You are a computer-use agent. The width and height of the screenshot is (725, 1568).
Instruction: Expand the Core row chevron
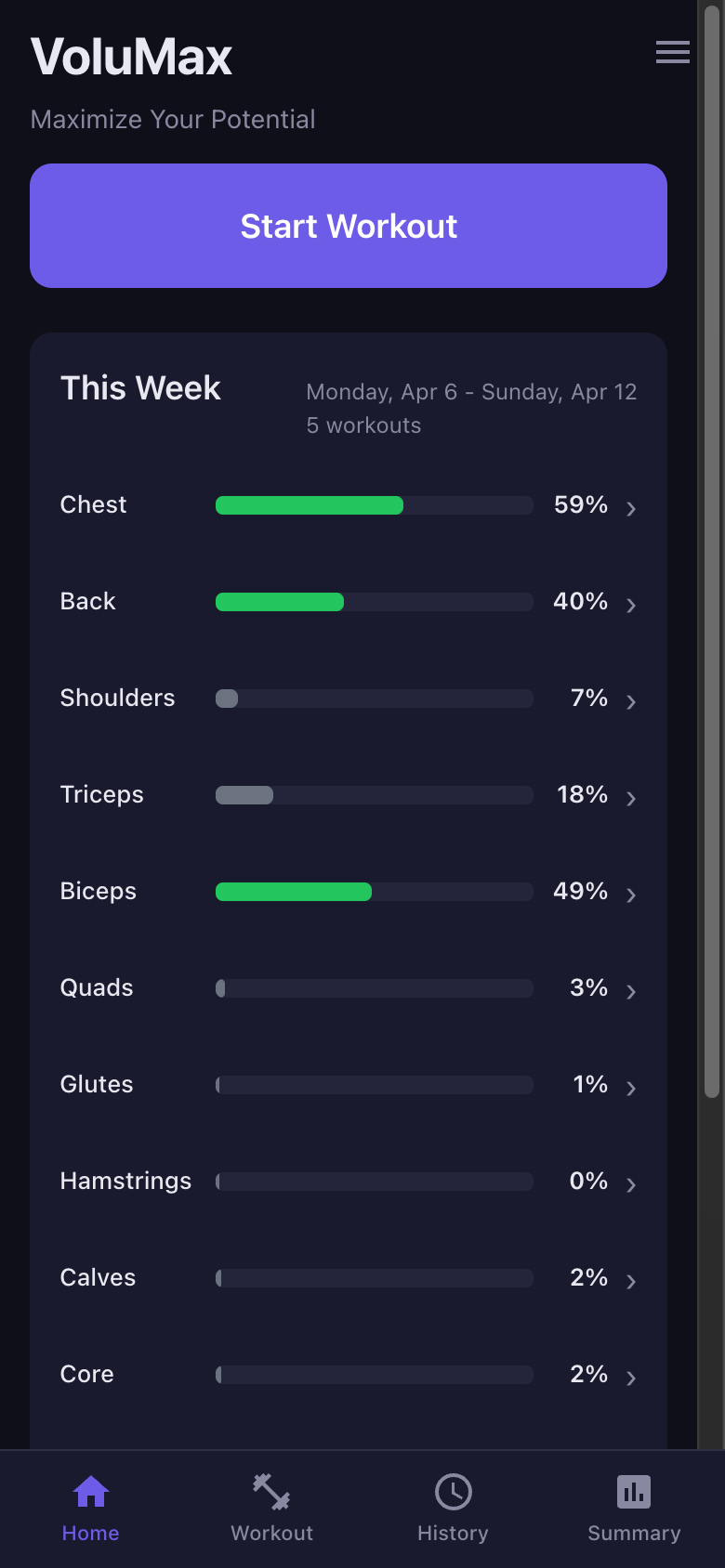point(631,1378)
